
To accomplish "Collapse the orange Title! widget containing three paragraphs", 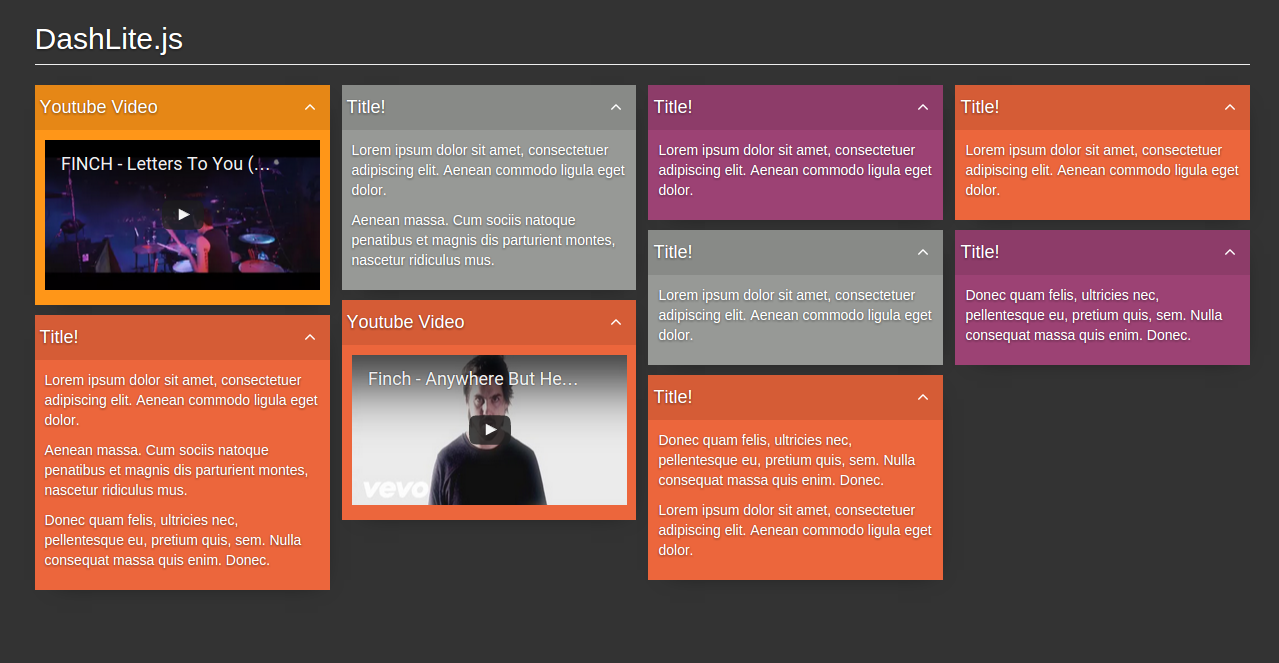I will click(310, 337).
